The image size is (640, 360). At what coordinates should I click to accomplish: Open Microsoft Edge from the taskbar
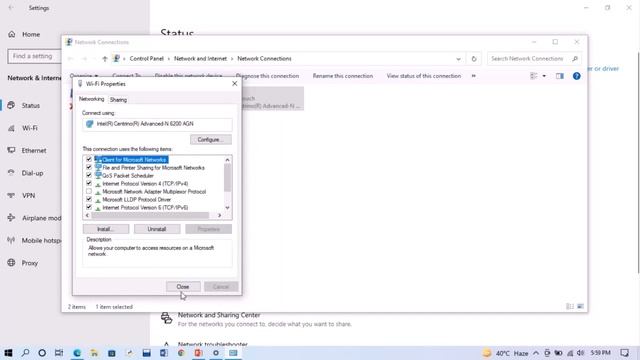click(x=77, y=353)
